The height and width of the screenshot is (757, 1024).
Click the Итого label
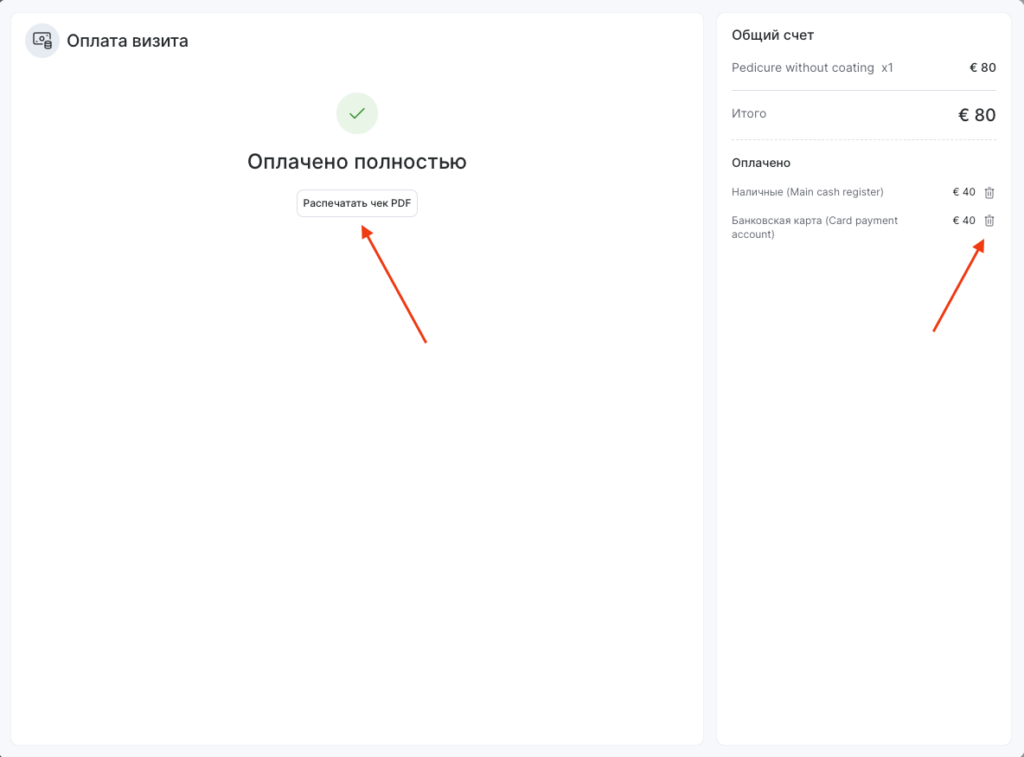tap(749, 114)
